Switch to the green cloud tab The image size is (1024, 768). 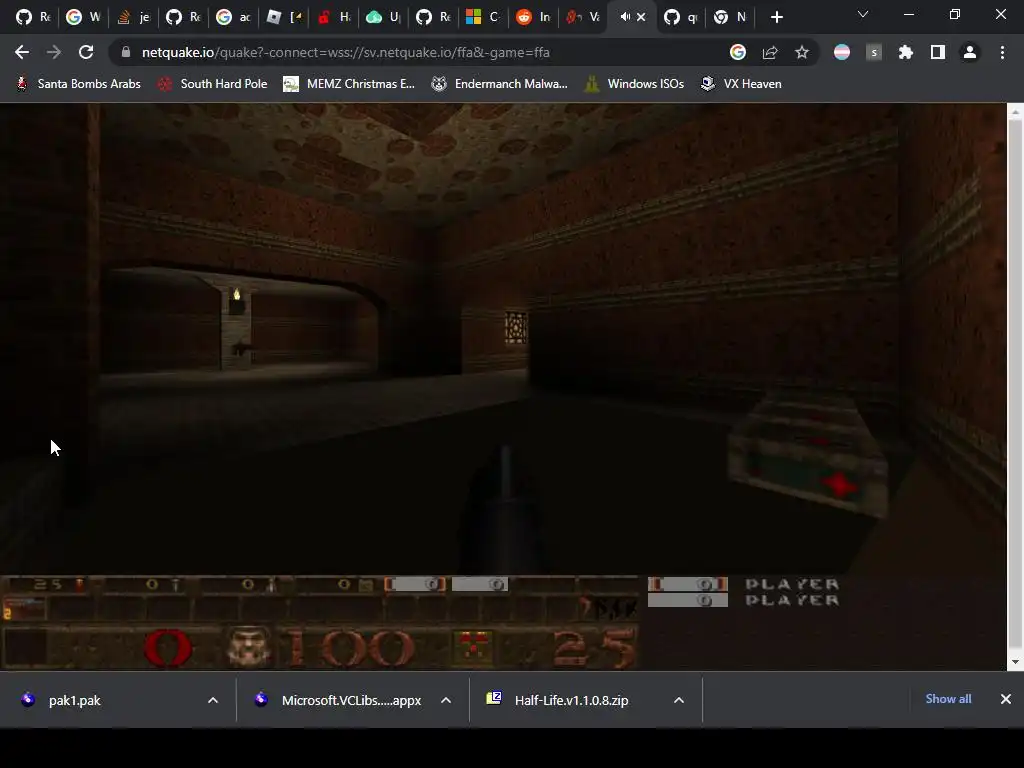click(384, 17)
